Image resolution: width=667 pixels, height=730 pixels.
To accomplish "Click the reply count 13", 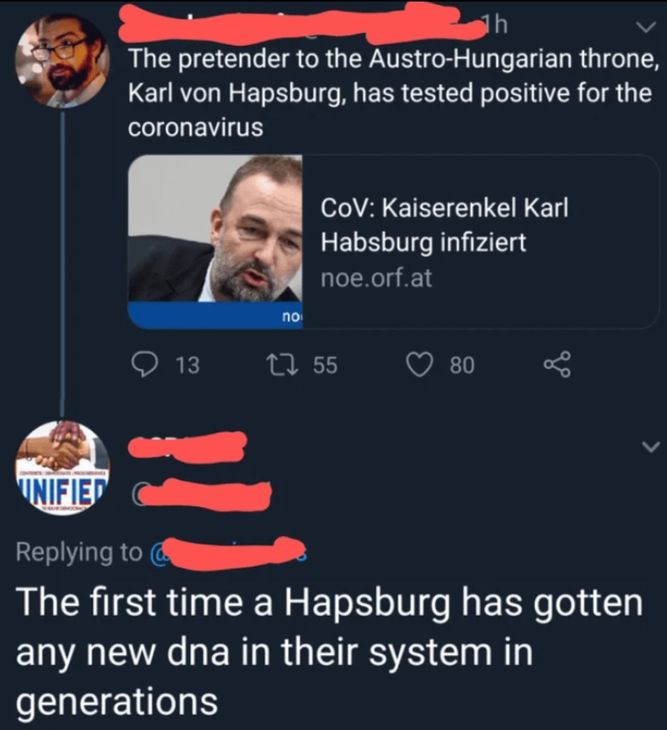I will point(188,365).
